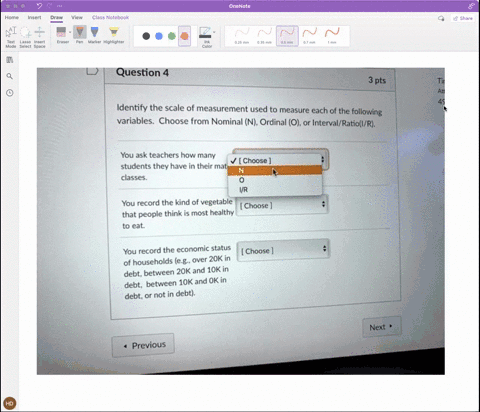The image size is (480, 412).
Task: Set pen thickness to 0.7 mm
Action: tap(310, 36)
